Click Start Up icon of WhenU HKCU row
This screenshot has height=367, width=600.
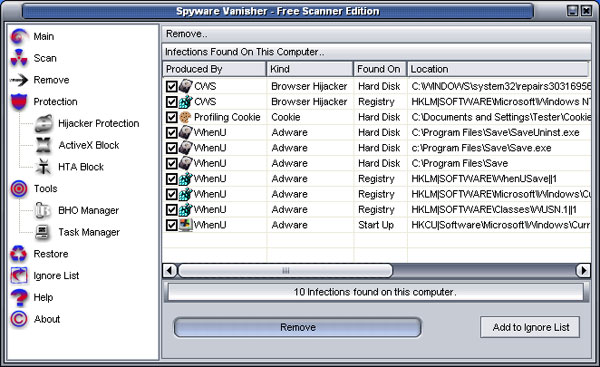[186, 225]
